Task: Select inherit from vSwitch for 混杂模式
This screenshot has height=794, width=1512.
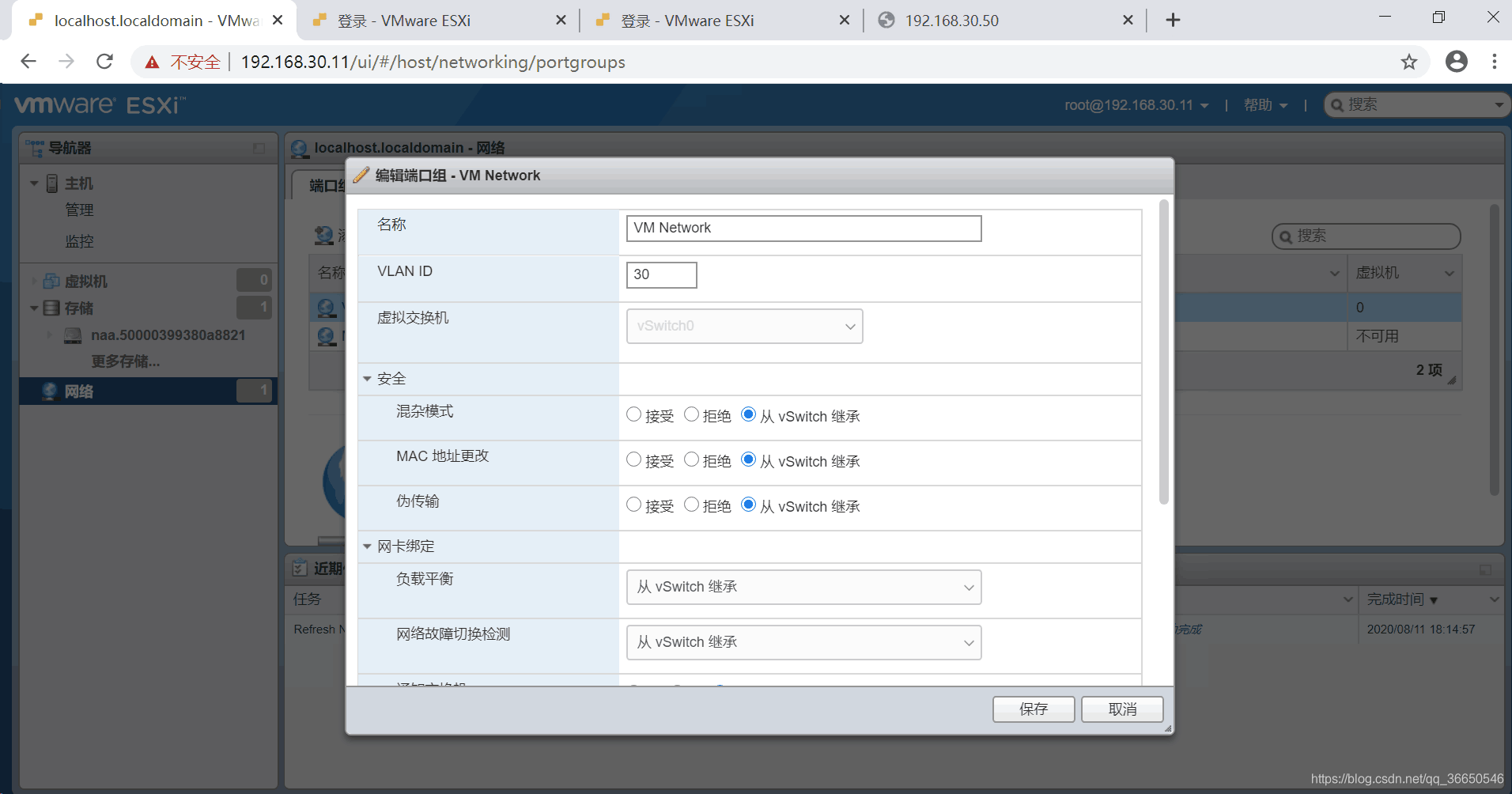Action: coord(748,414)
